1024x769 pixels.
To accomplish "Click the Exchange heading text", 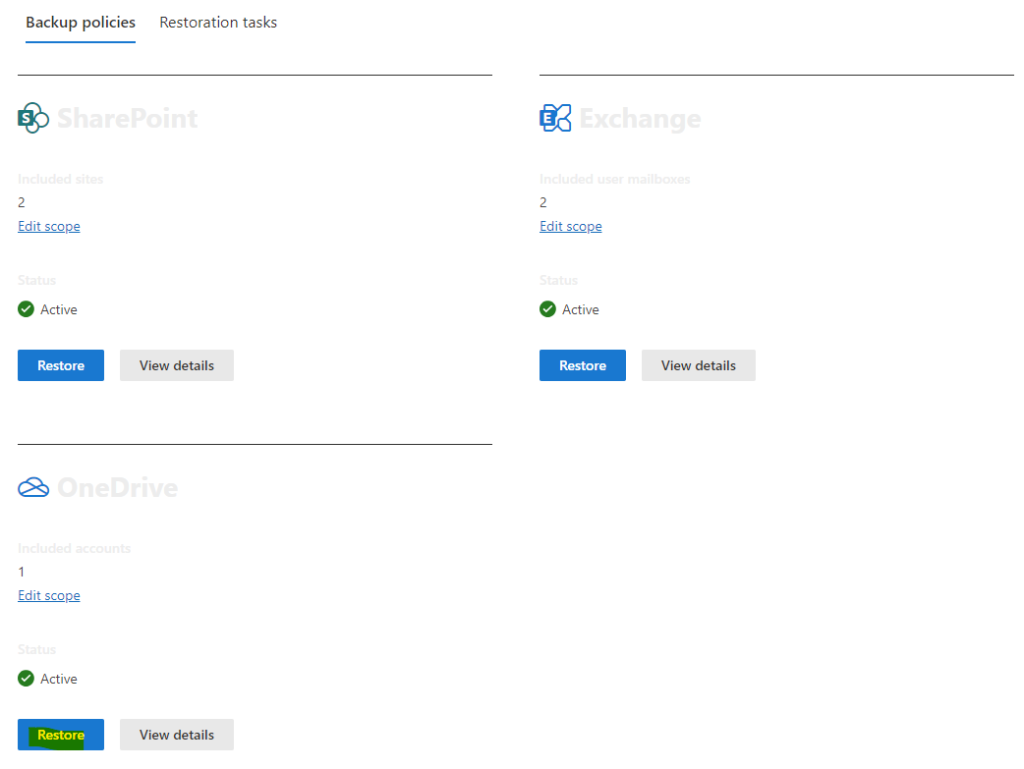I will click(x=640, y=119).
